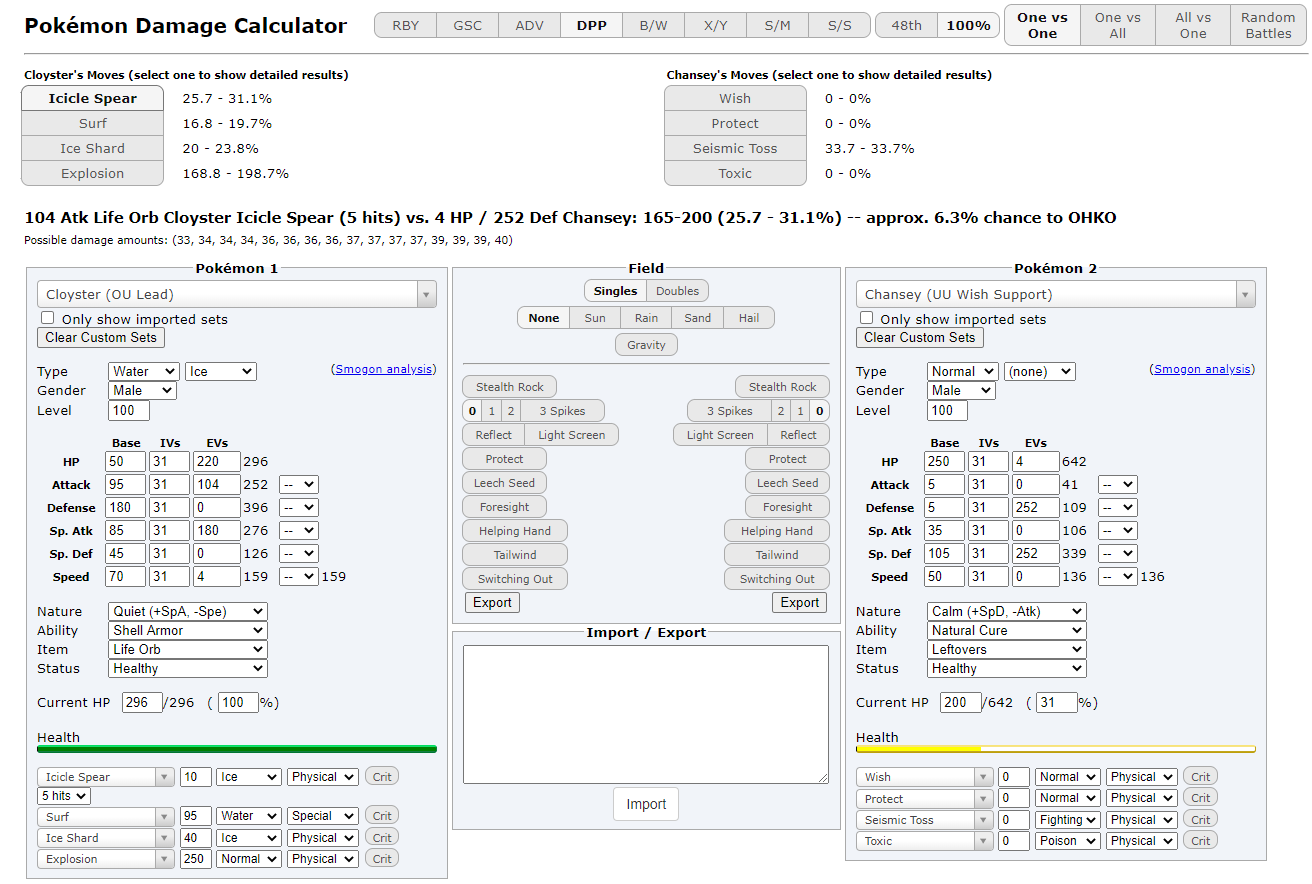Viewport: 1312px width, 884px height.
Task: Open Cloyster's Water primary type dropdown
Action: click(144, 371)
